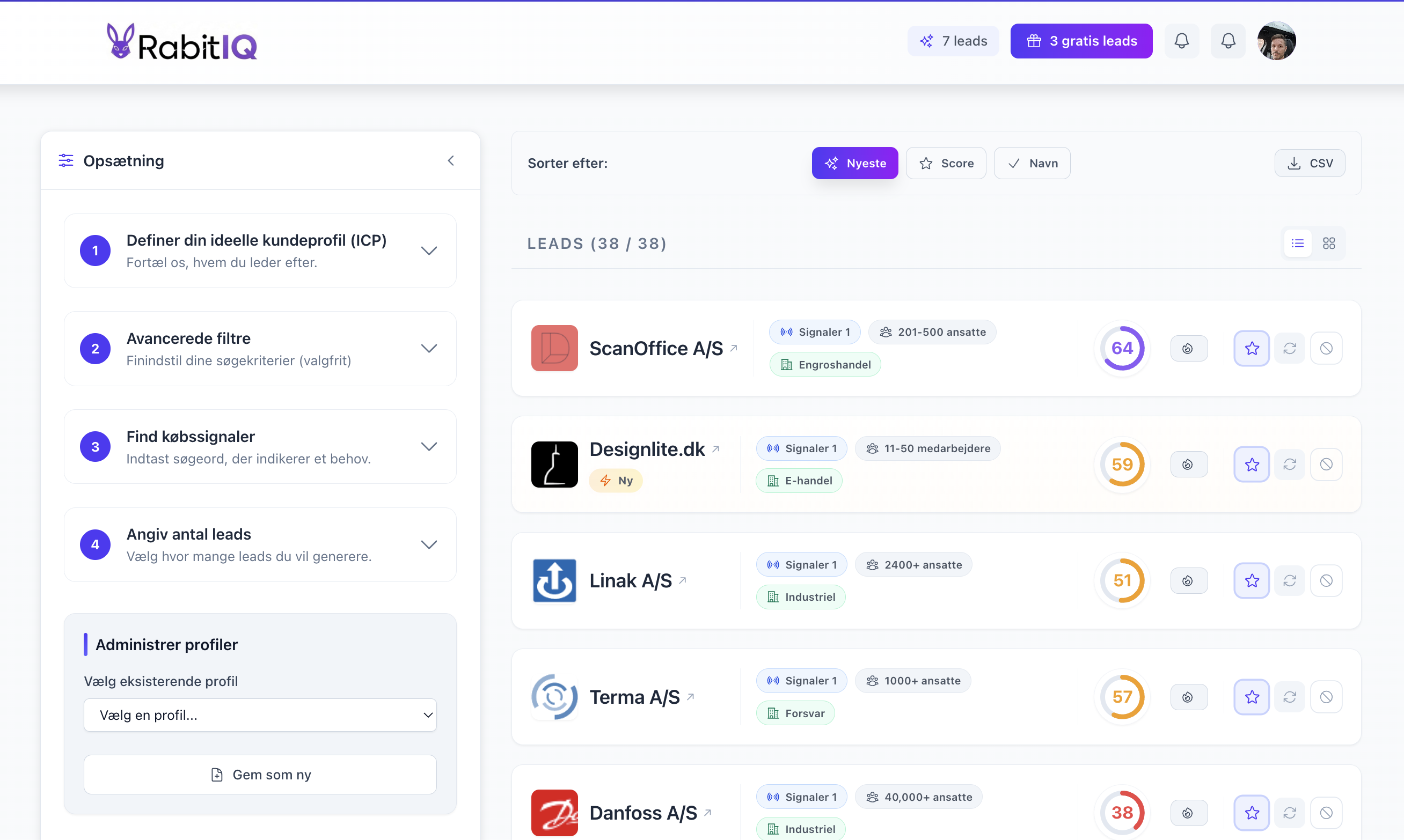Switch to list view layout
This screenshot has width=1404, height=840.
tap(1298, 244)
